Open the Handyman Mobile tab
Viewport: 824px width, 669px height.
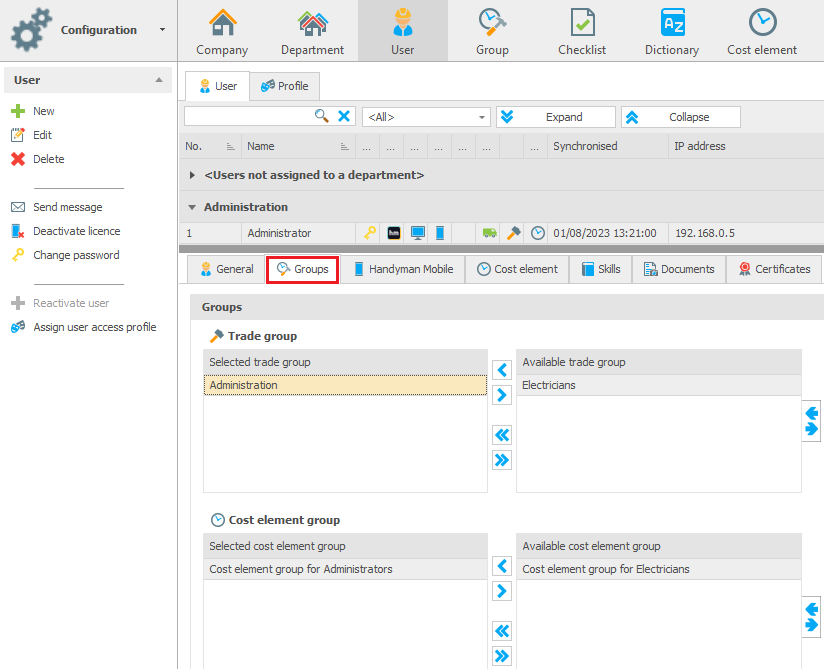point(403,269)
